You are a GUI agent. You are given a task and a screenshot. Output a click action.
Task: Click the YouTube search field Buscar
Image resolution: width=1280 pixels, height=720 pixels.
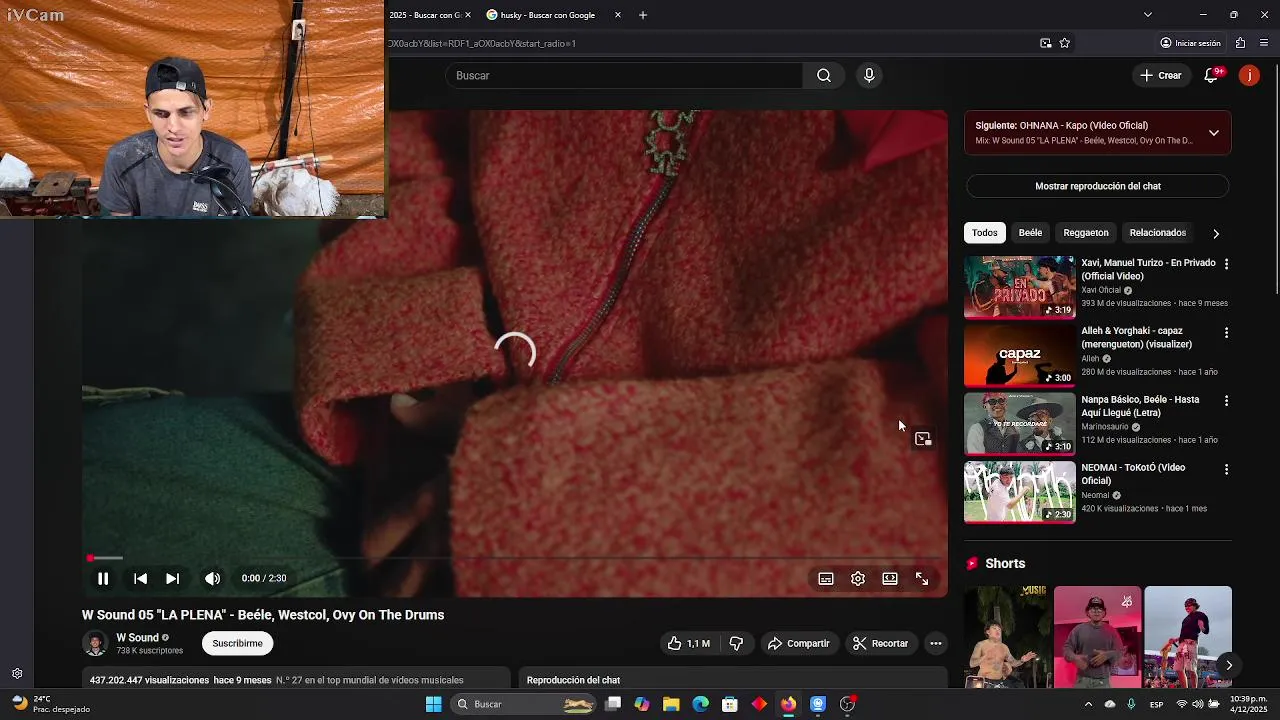(625, 75)
